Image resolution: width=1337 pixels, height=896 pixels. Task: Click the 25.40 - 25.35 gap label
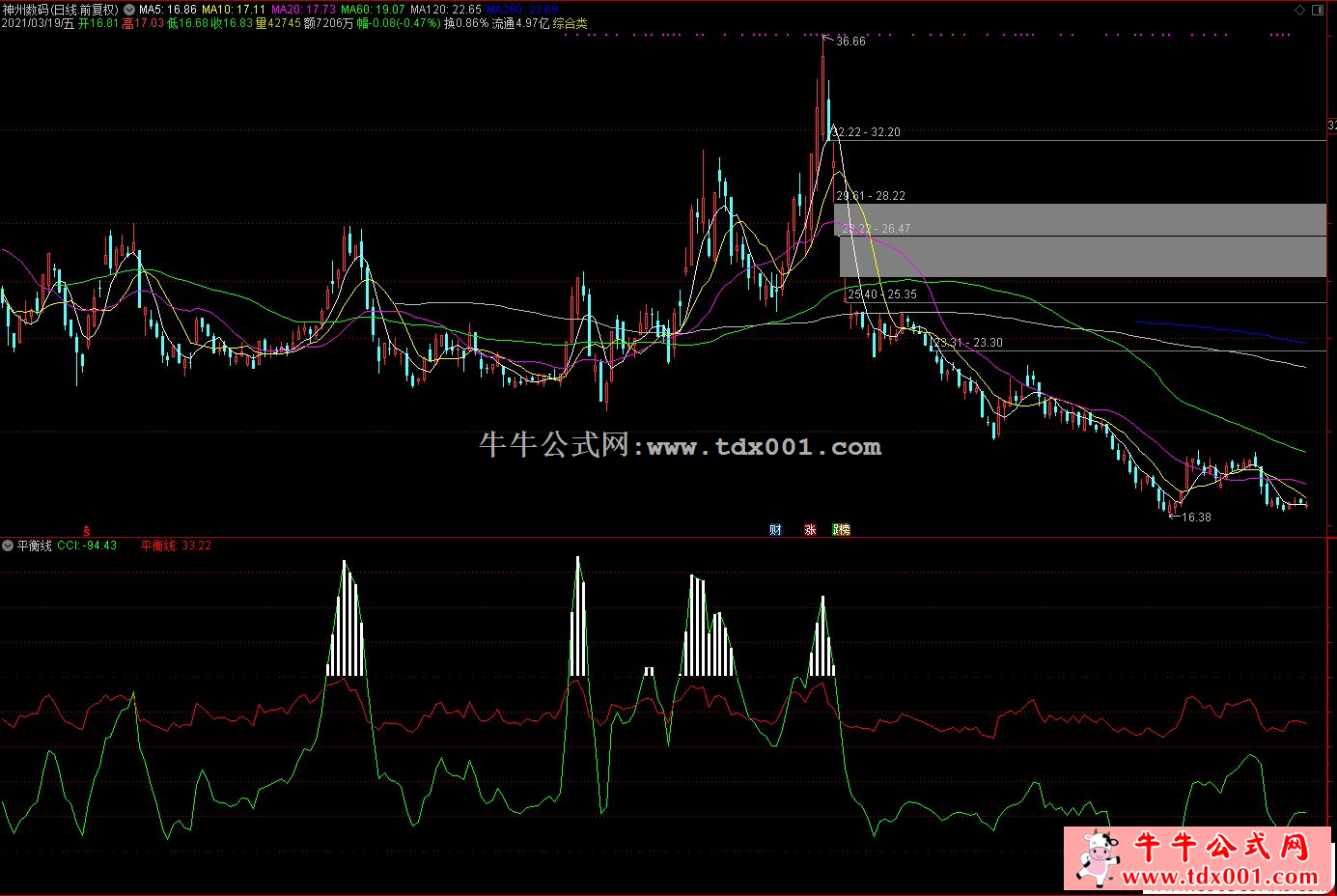(x=882, y=294)
